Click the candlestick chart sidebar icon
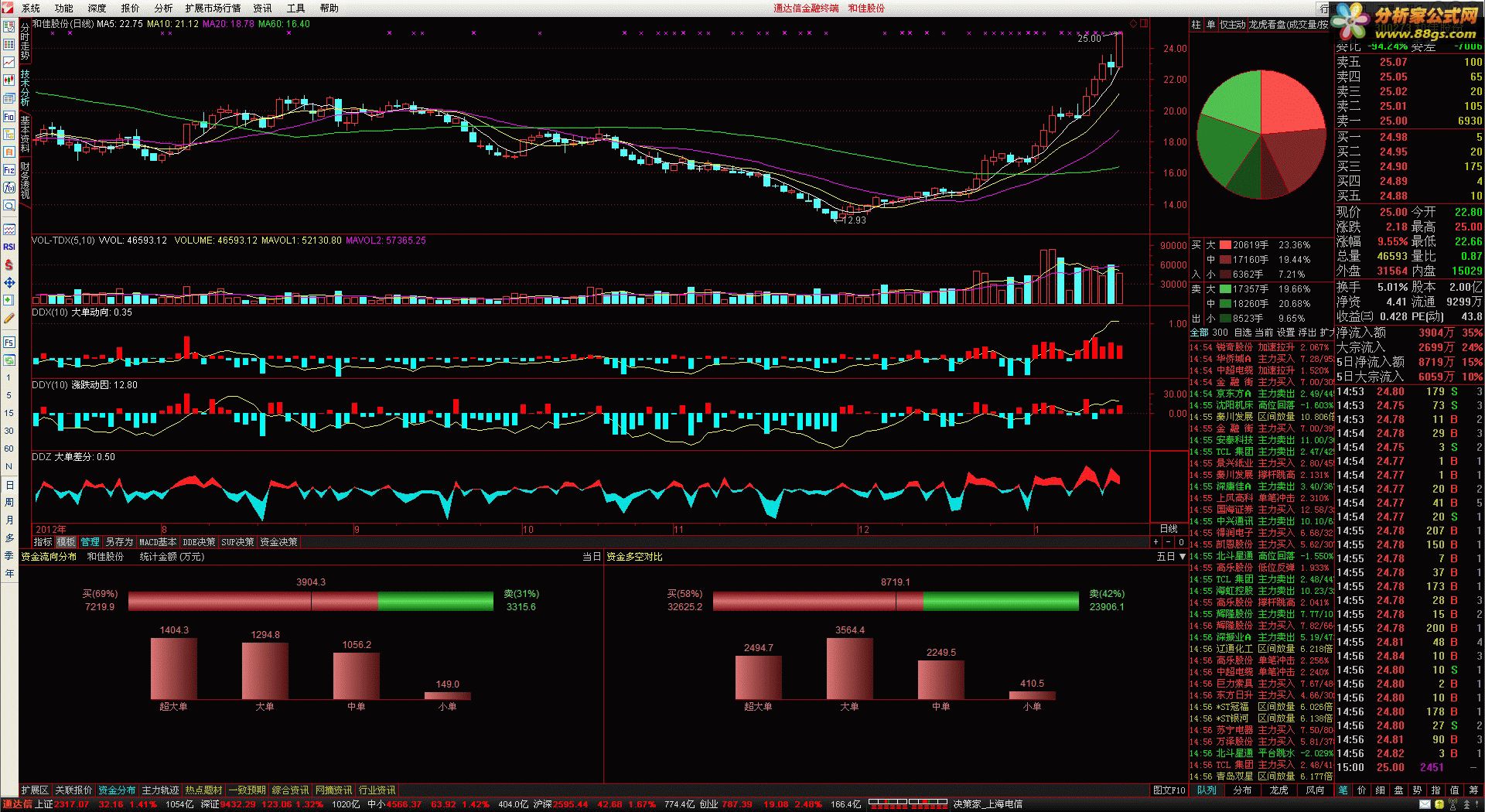 pos(9,80)
